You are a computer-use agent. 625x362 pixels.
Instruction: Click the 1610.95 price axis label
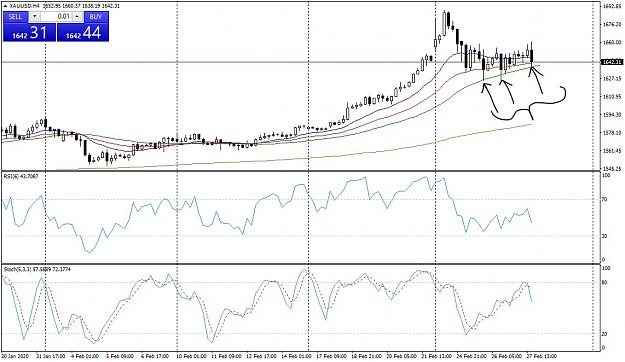pos(612,97)
